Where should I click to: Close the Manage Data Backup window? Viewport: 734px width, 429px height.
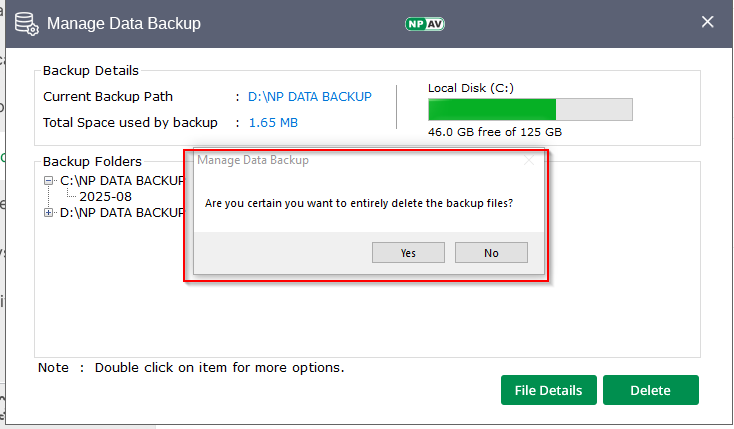pos(707,21)
